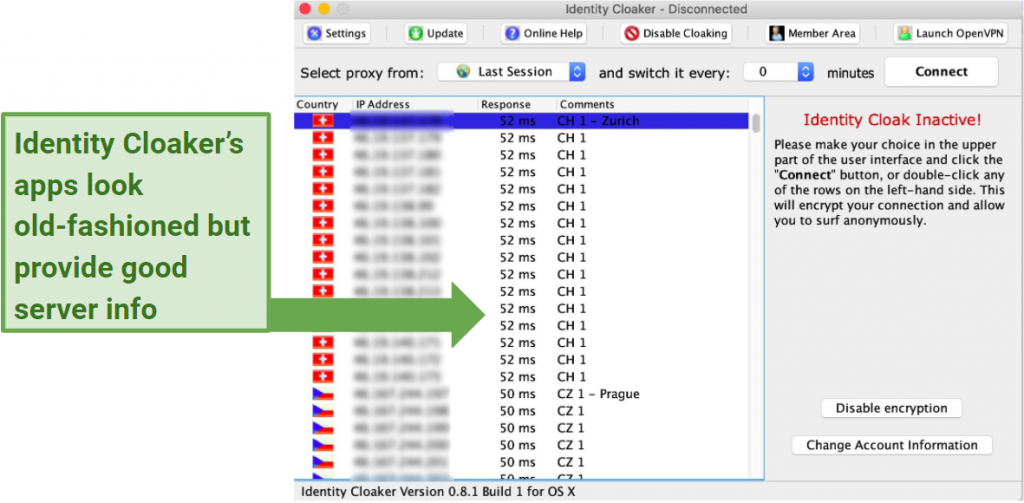Image resolution: width=1024 pixels, height=503 pixels.
Task: Click the Launch OpenVPN icon
Action: click(904, 33)
